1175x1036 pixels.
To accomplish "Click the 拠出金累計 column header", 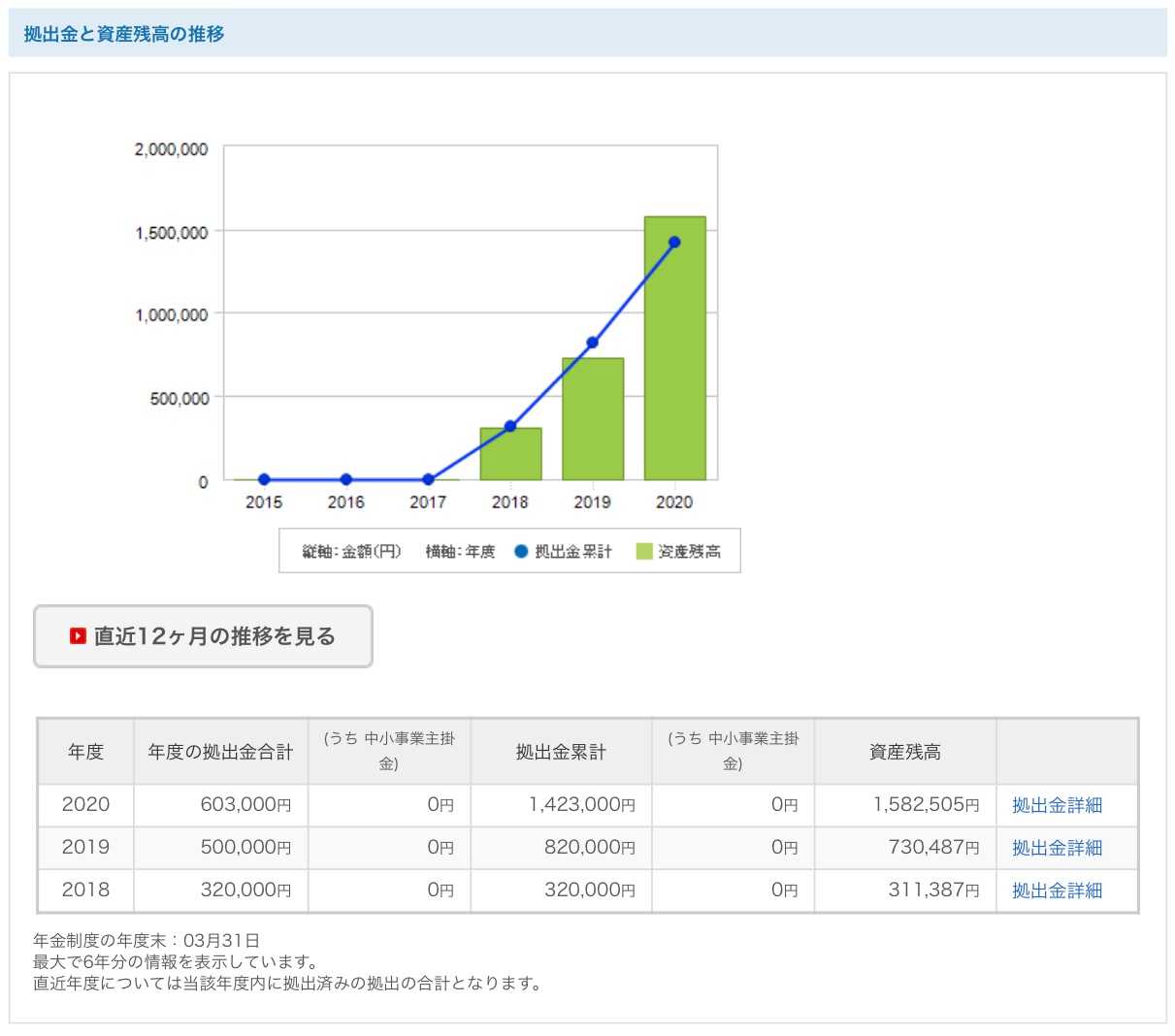I will 561,752.
